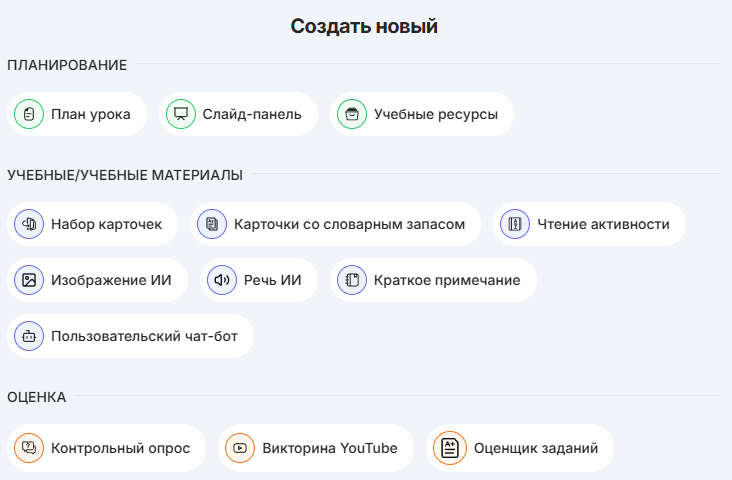Screen dimensions: 732x480
Task: Click the book icon for Чтение активности
Action: [515, 224]
